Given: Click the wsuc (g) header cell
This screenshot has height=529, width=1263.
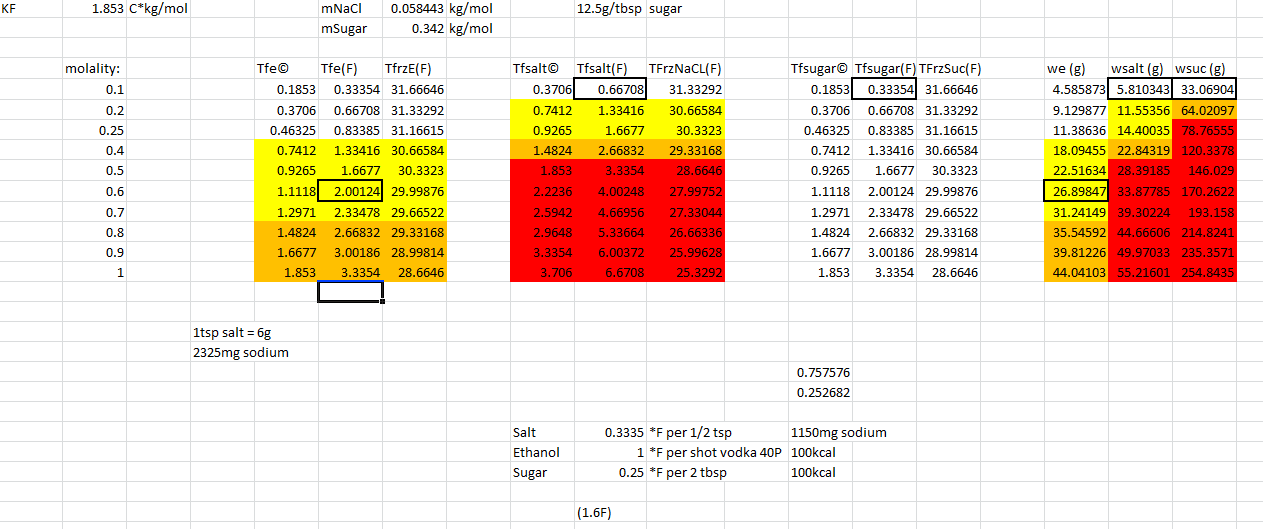Looking at the screenshot, I should click(x=1201, y=69).
